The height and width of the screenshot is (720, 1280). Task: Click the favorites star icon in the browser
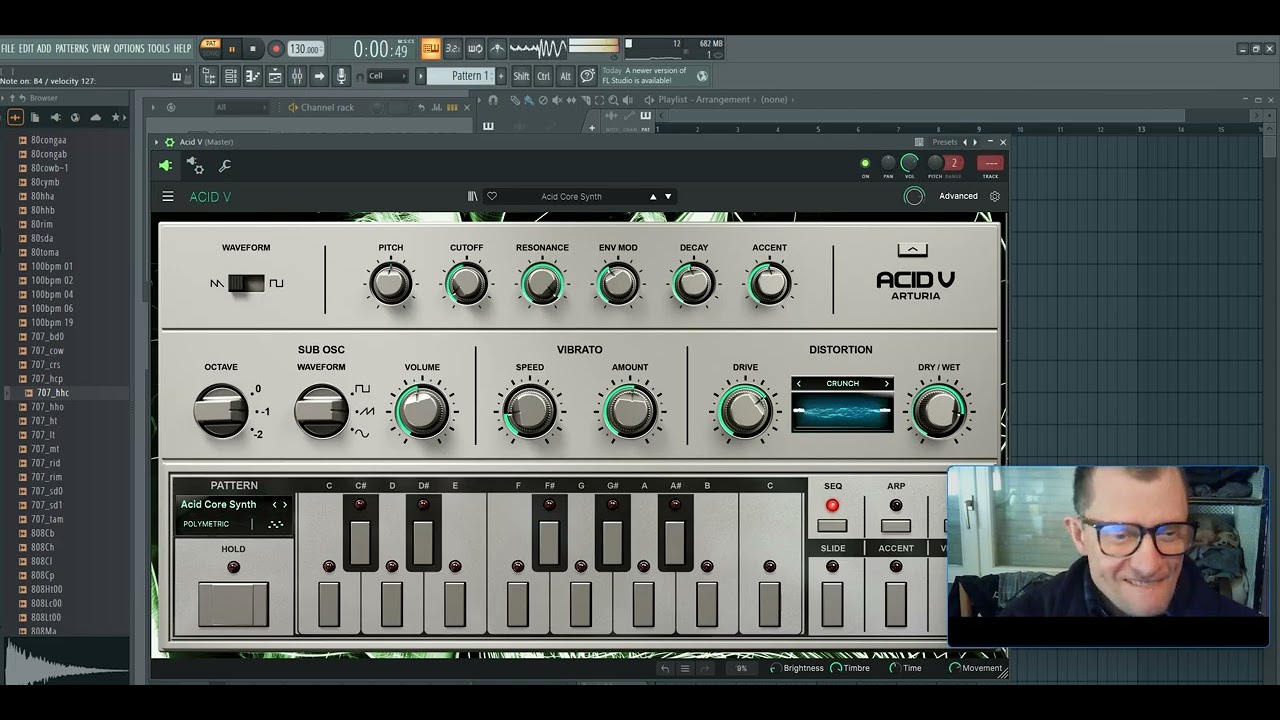pos(116,118)
